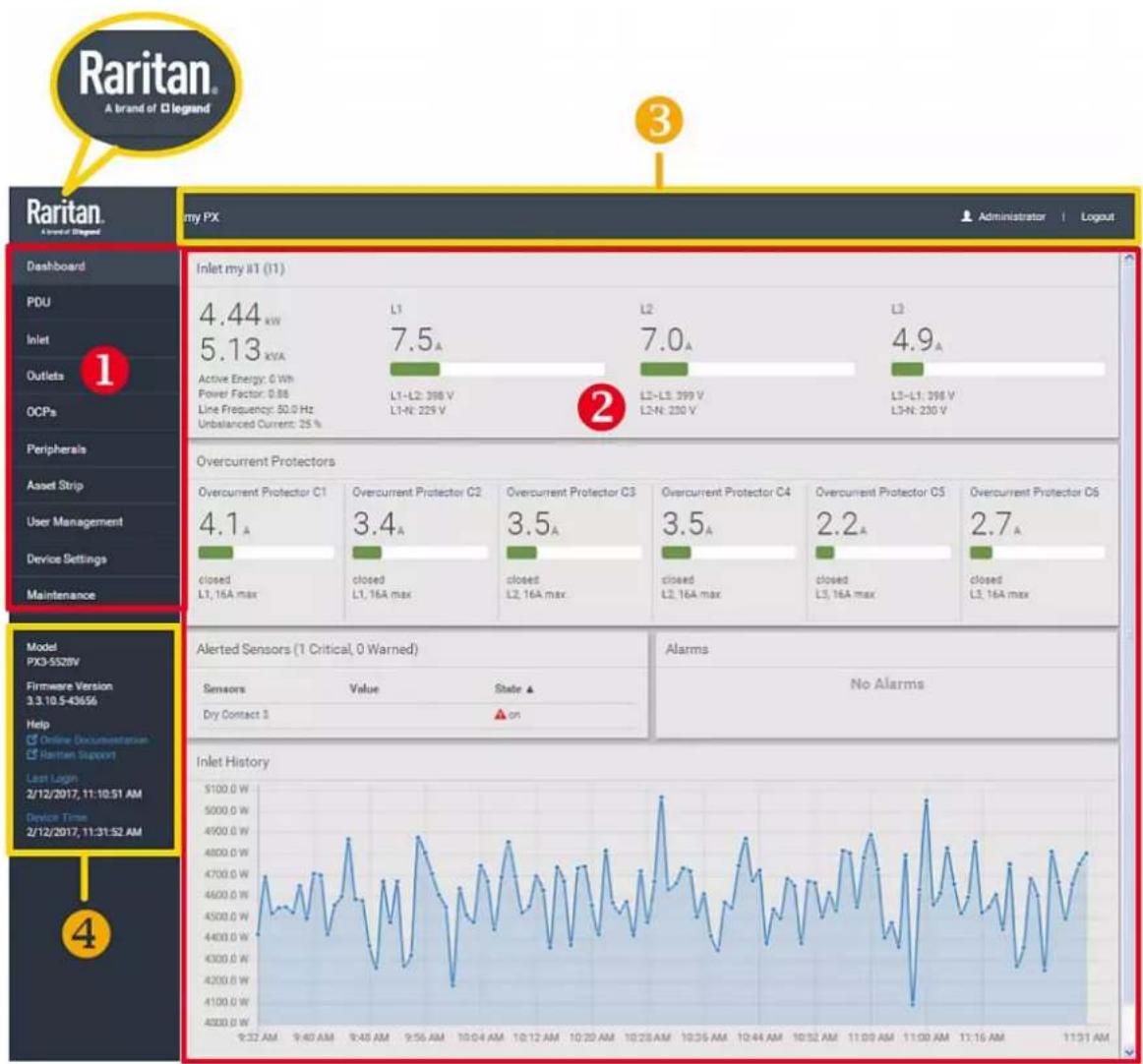The width and height of the screenshot is (1143, 1064).
Task: Click the 'Power Factor' reading
Action: point(244,393)
